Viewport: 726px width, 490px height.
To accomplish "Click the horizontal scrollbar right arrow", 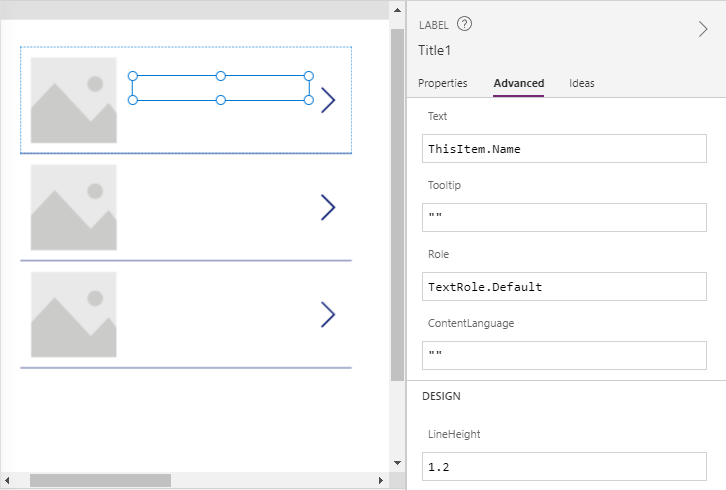I will tap(381, 481).
